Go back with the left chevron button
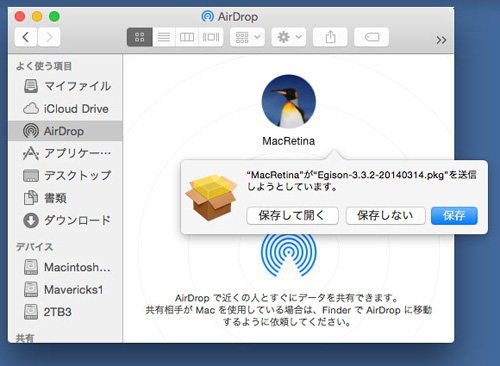The height and width of the screenshot is (366, 500). click(26, 37)
